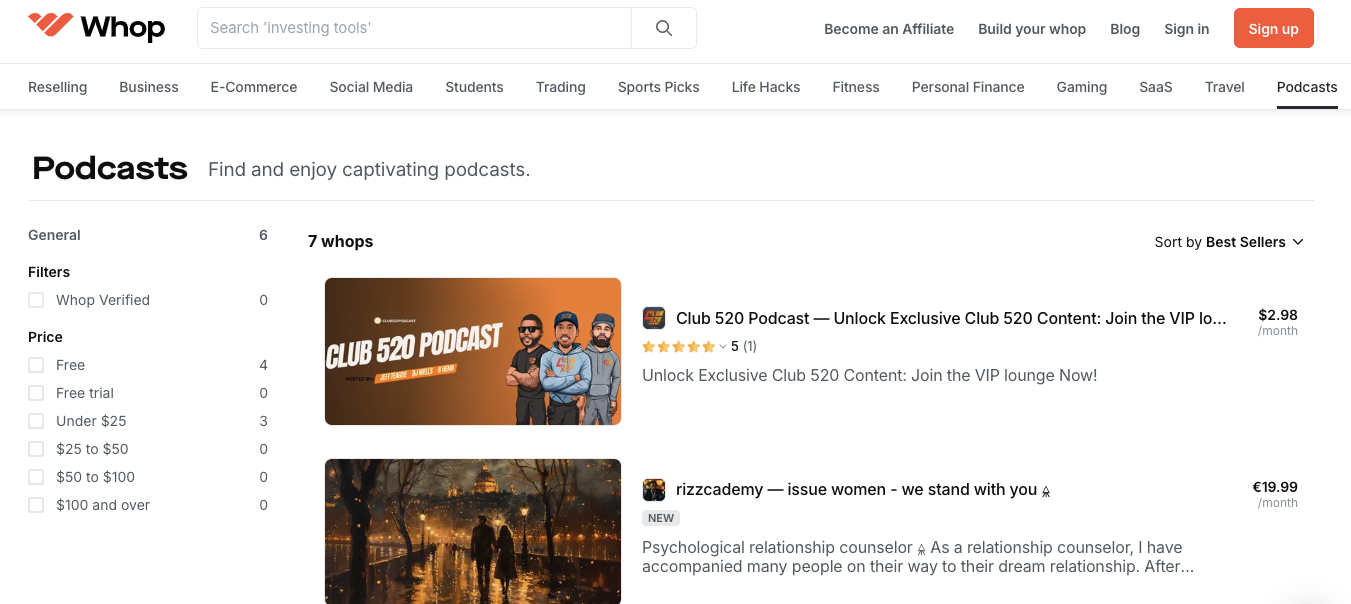Click the Club 520 Podcast avatar icon
The height and width of the screenshot is (604, 1351).
654,318
